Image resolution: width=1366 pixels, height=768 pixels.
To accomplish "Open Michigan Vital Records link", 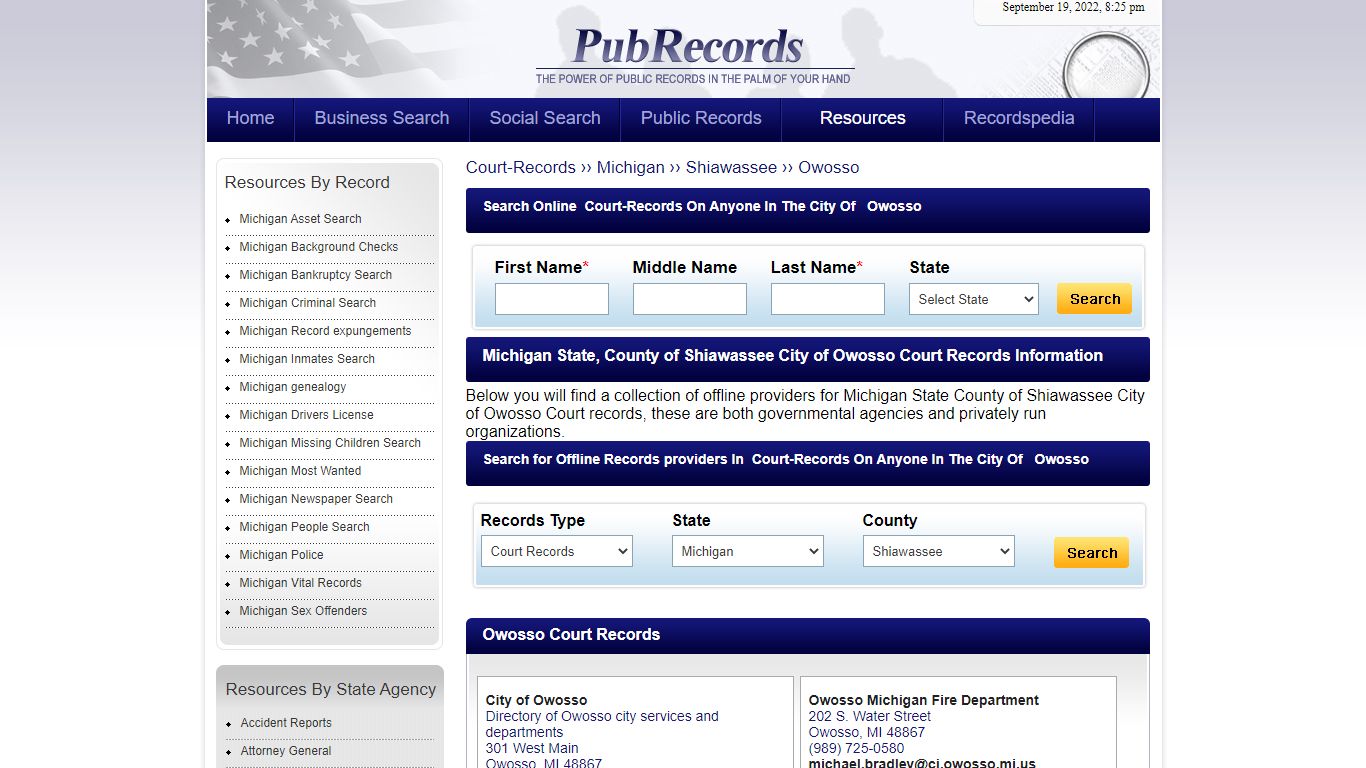I will coord(301,583).
